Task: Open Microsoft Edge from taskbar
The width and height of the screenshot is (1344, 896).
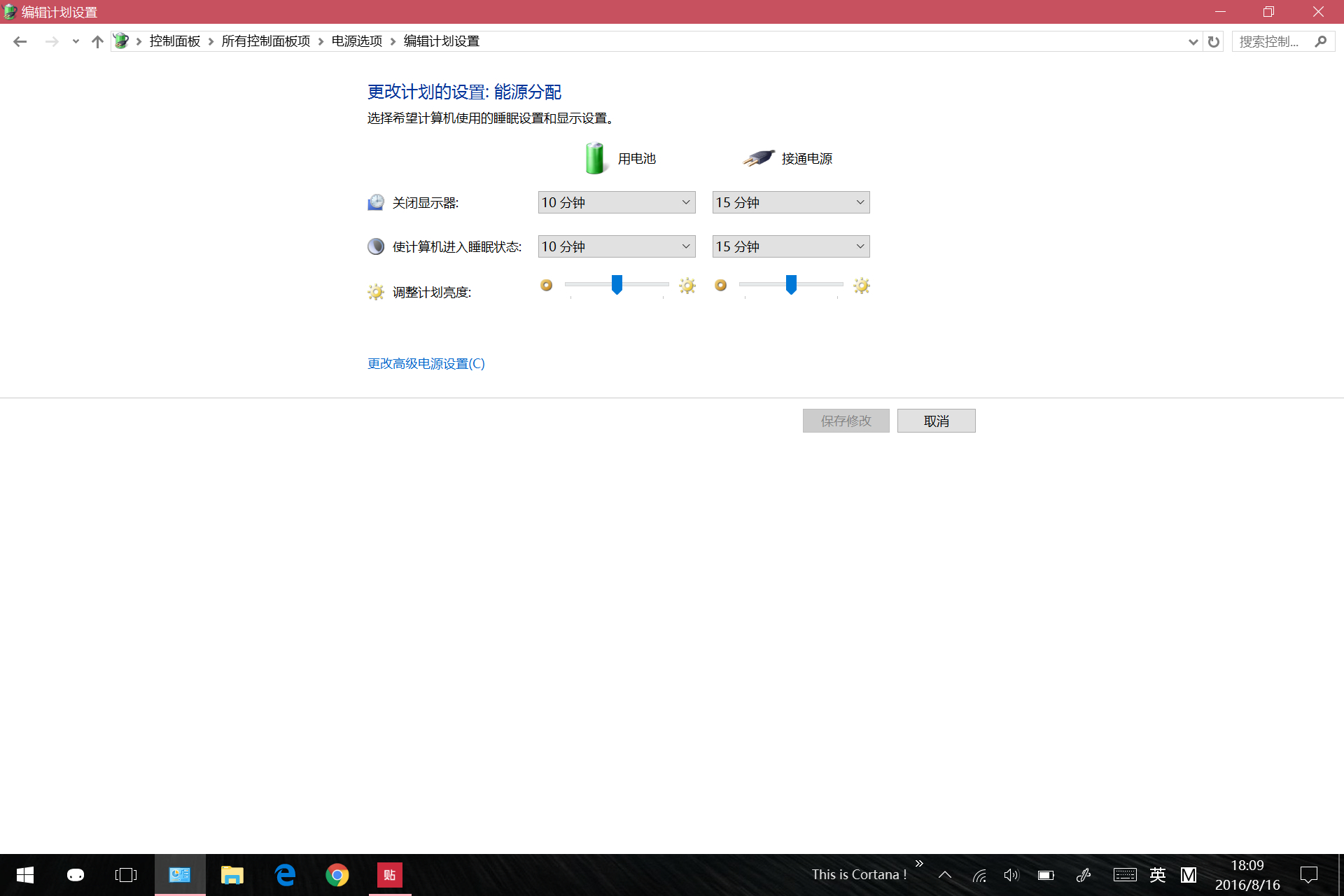Action: 285,875
